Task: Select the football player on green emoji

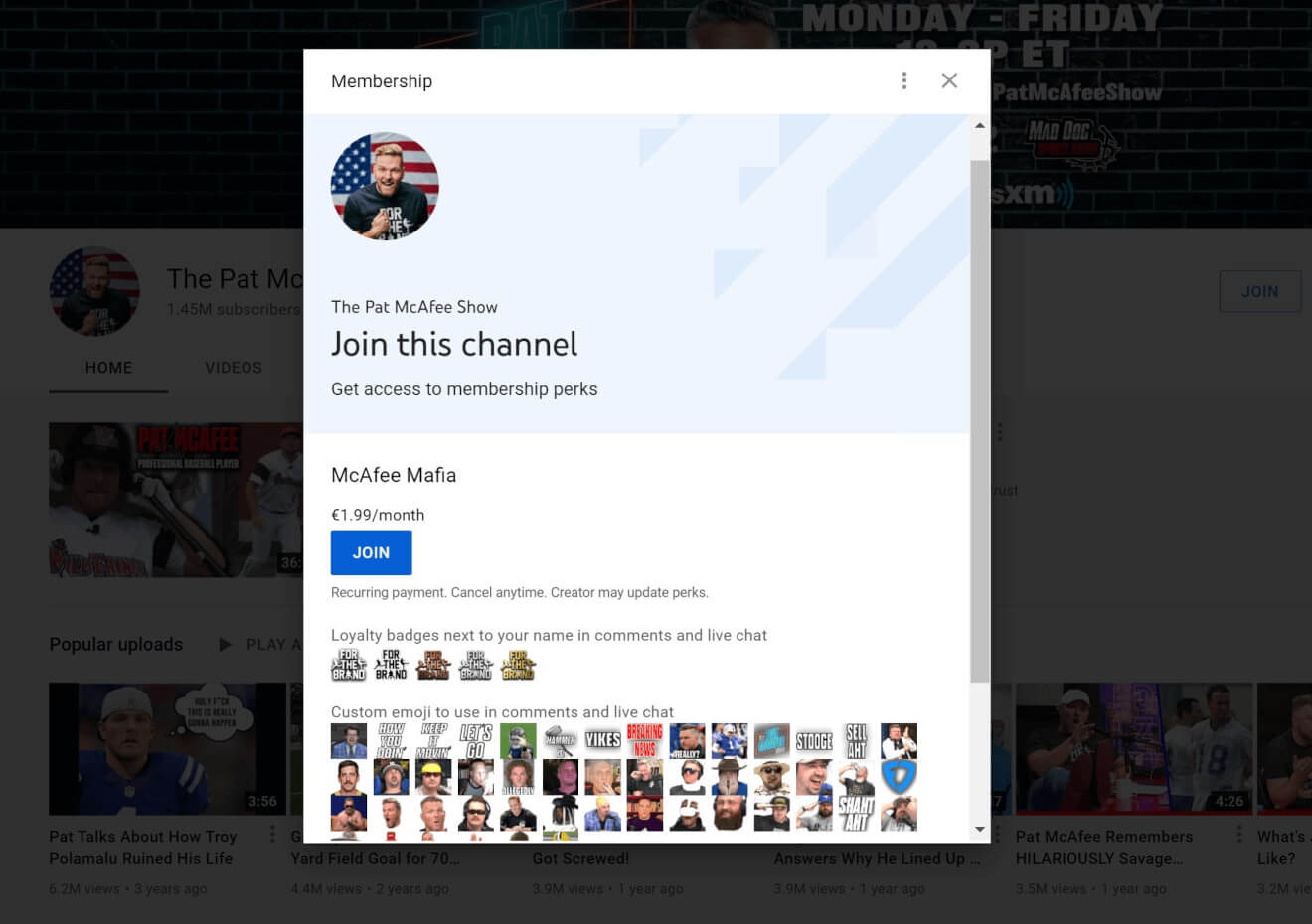Action: coord(518,741)
